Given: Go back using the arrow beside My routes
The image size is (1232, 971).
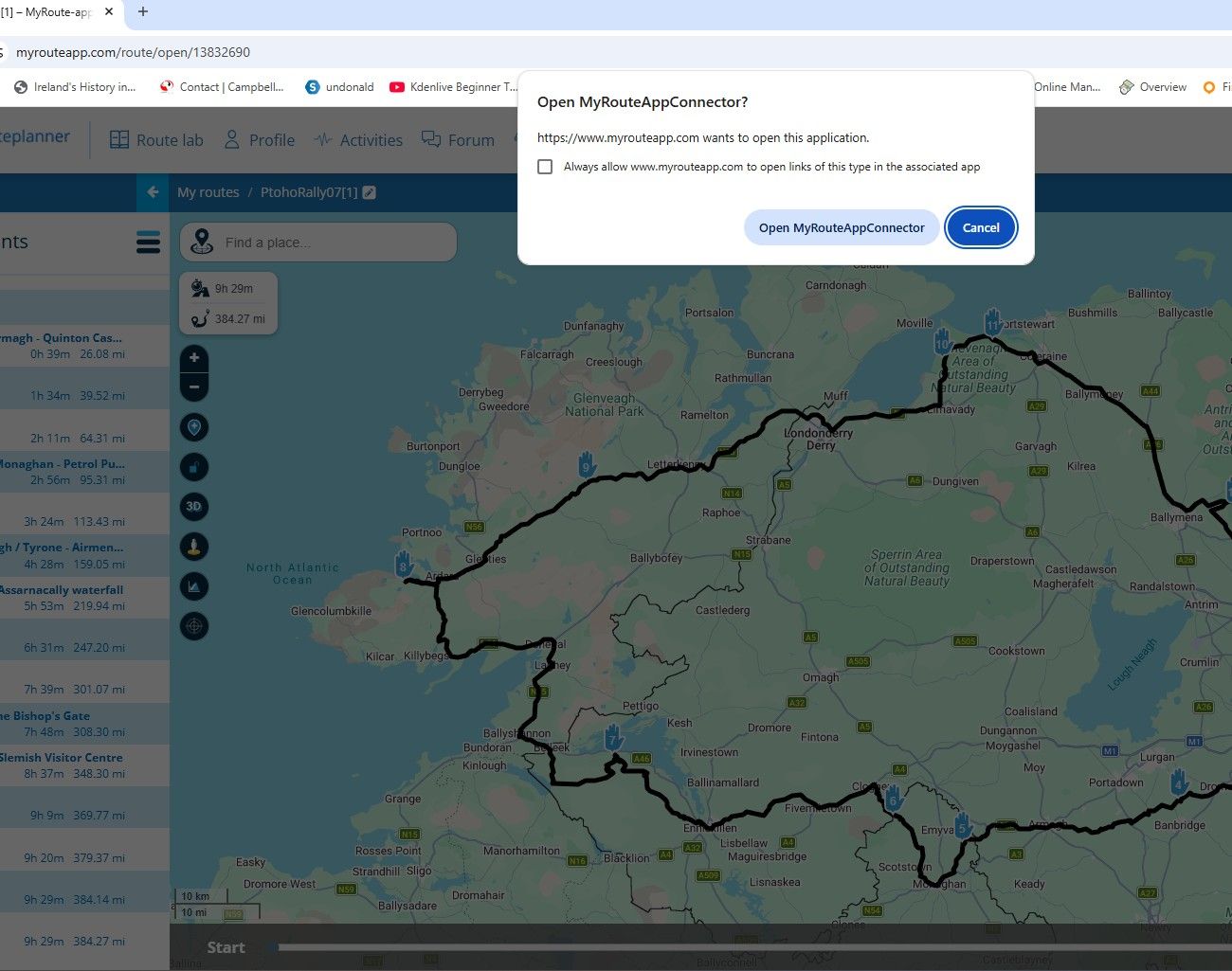Looking at the screenshot, I should tap(153, 192).
